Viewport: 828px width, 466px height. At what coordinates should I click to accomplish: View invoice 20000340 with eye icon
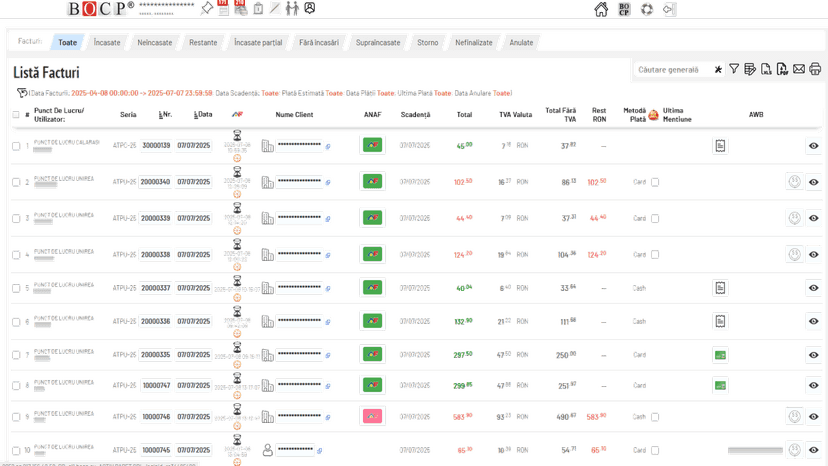814,182
